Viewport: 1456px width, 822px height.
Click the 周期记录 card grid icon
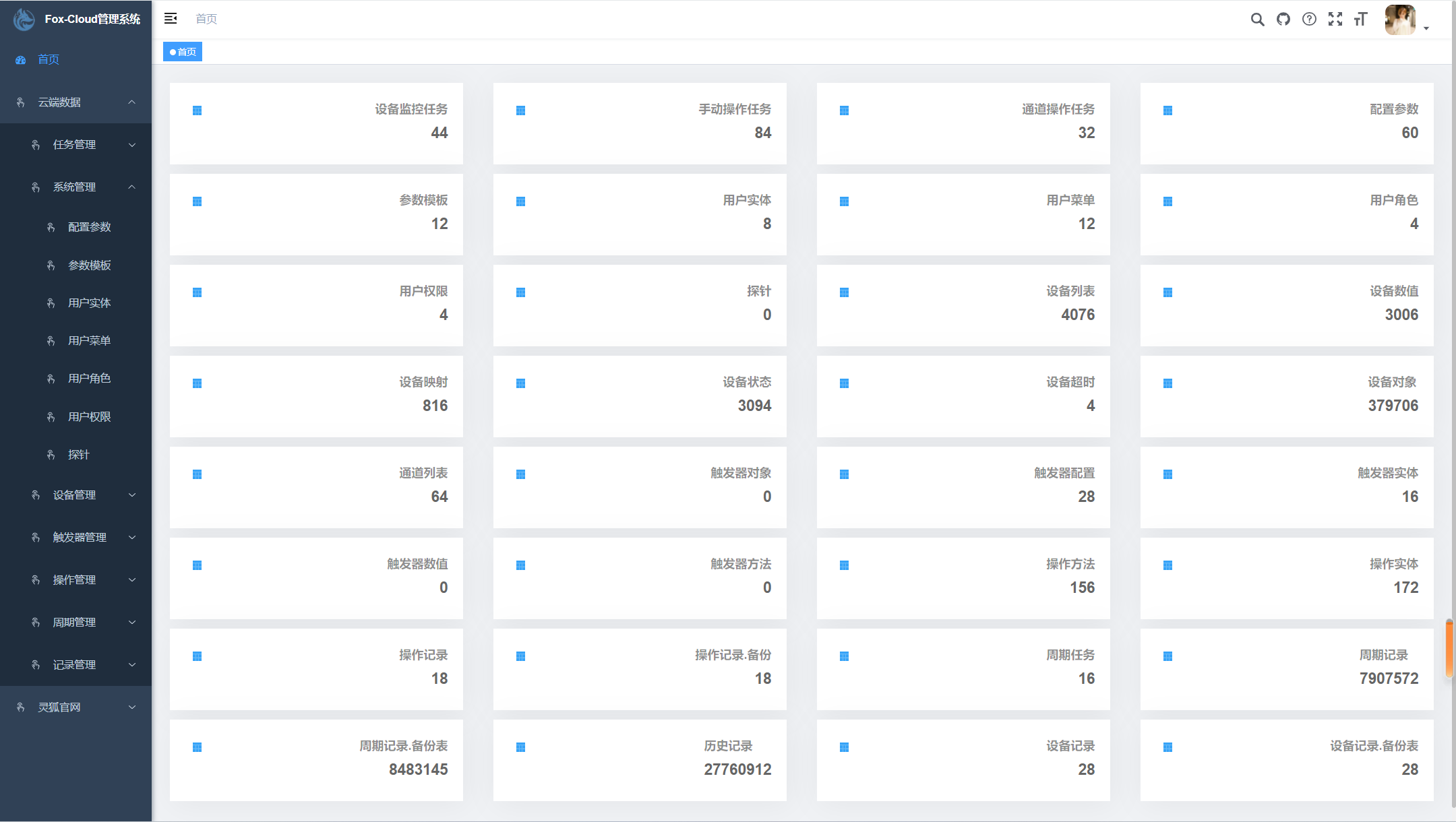pos(1167,656)
